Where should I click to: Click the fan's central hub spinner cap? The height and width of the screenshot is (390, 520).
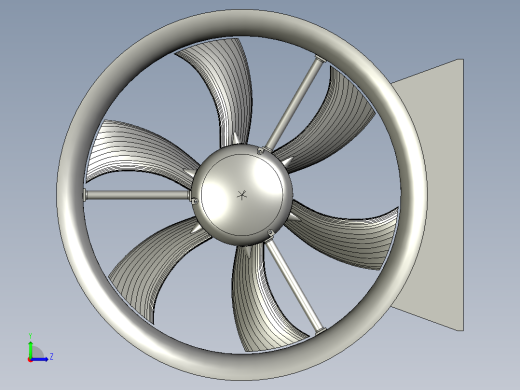click(x=242, y=195)
